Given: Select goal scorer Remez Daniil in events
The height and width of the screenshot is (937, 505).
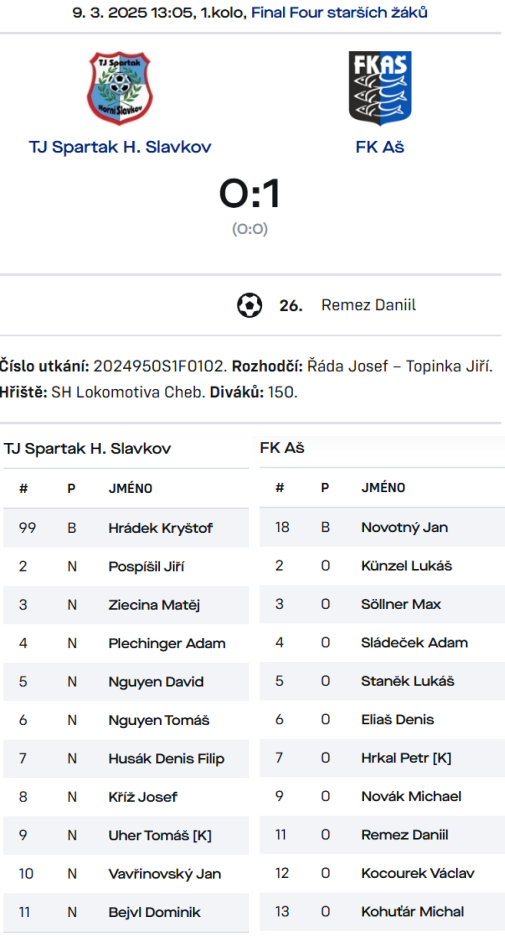Looking at the screenshot, I should coord(368,305).
